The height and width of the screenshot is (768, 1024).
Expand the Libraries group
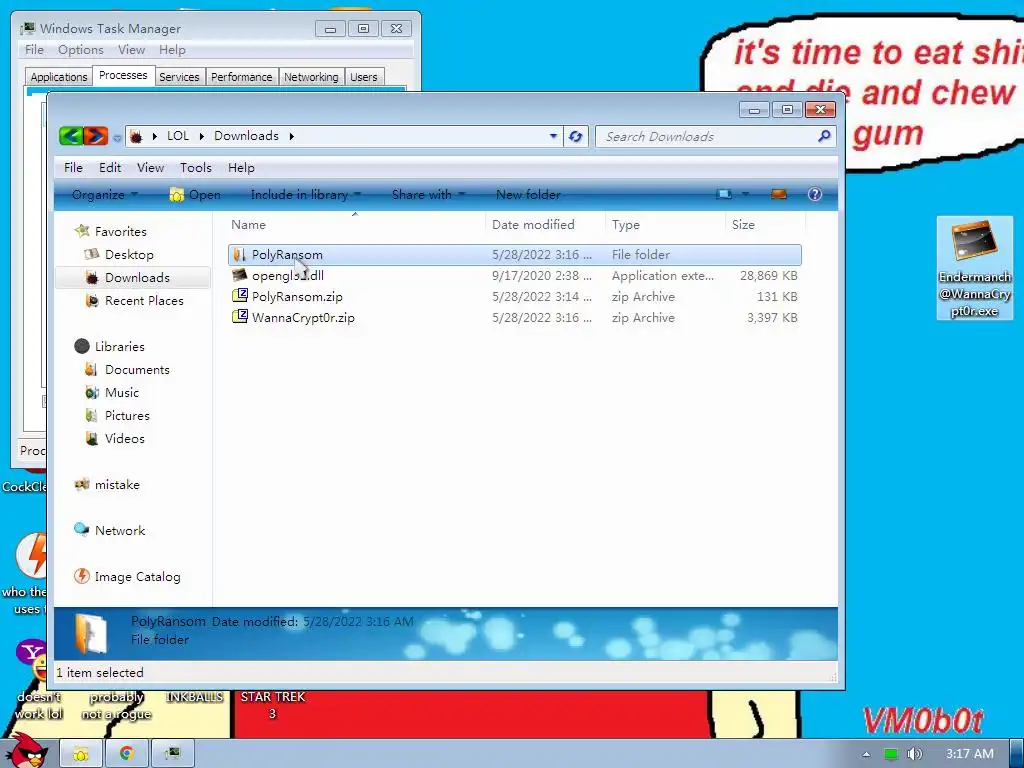coord(119,346)
